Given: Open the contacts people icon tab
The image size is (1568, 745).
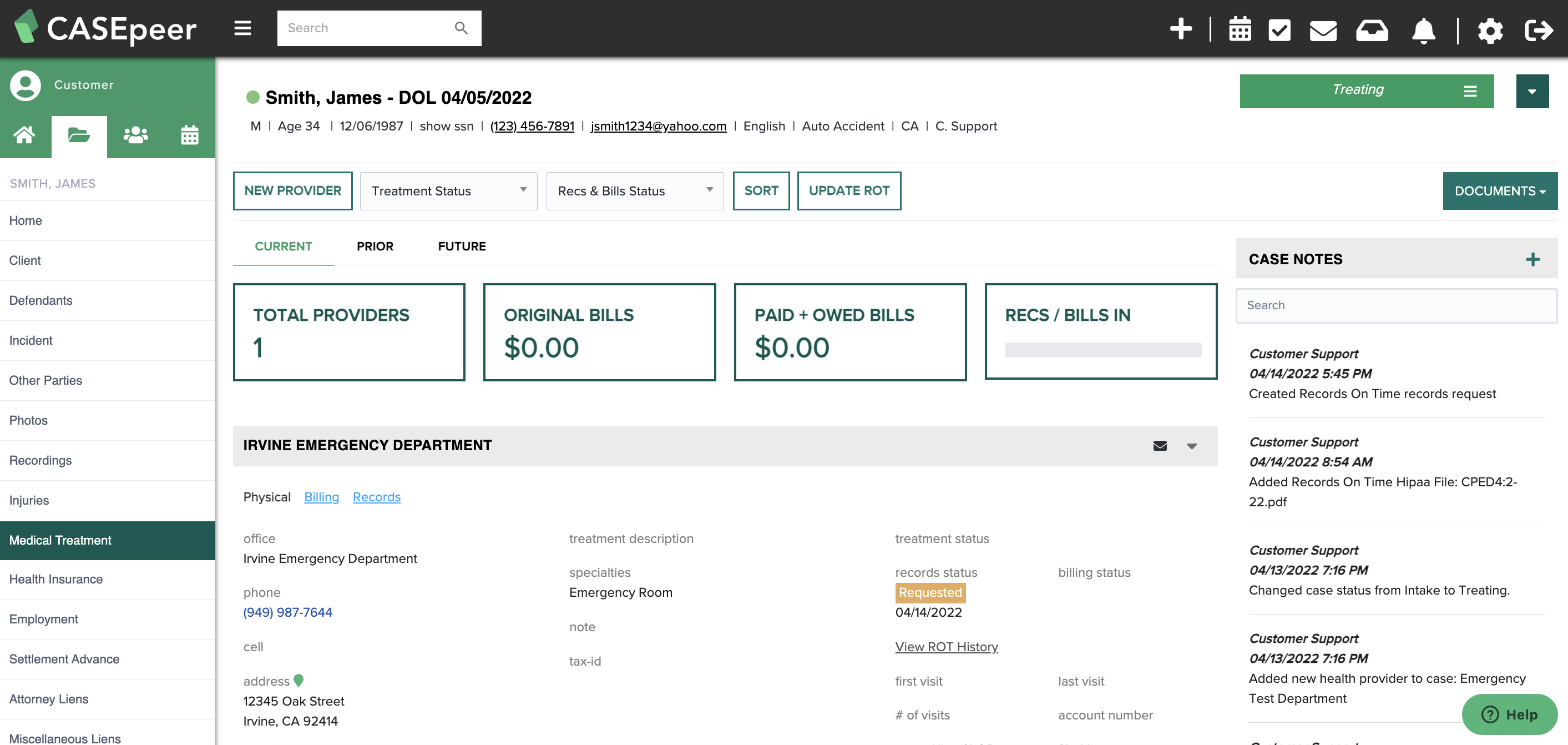Looking at the screenshot, I should point(135,135).
